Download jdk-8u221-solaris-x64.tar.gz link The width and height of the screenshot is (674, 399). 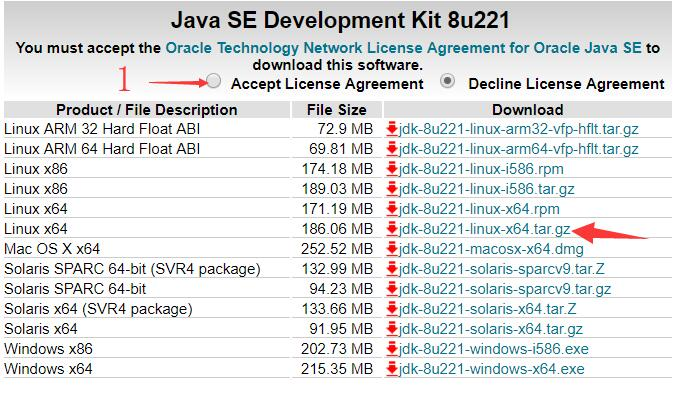pyautogui.click(x=491, y=329)
